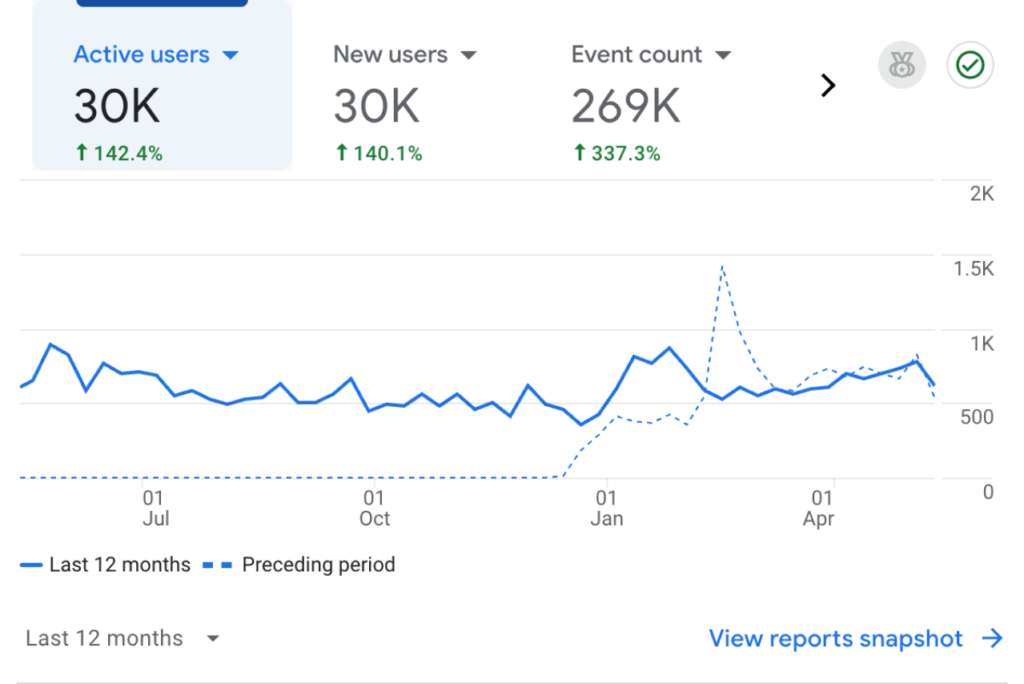Click the gray medal badge icon
The height and width of the screenshot is (684, 1024).
point(901,66)
